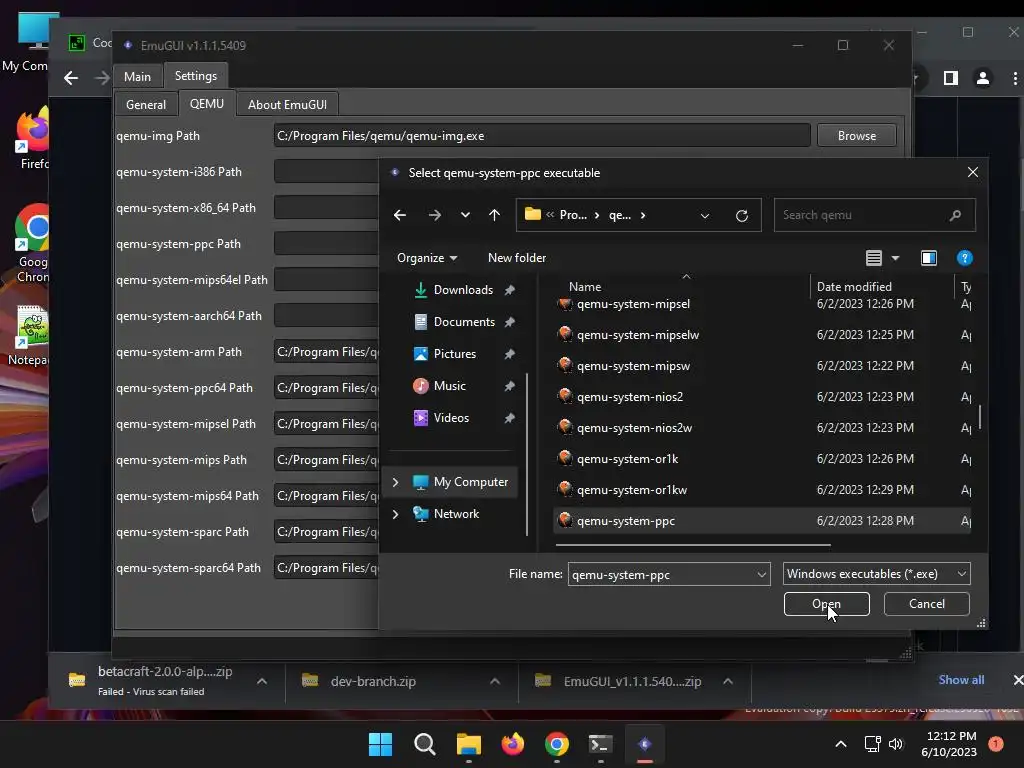This screenshot has height=768, width=1024.
Task: Open the About EmuGUI tab
Action: (287, 104)
